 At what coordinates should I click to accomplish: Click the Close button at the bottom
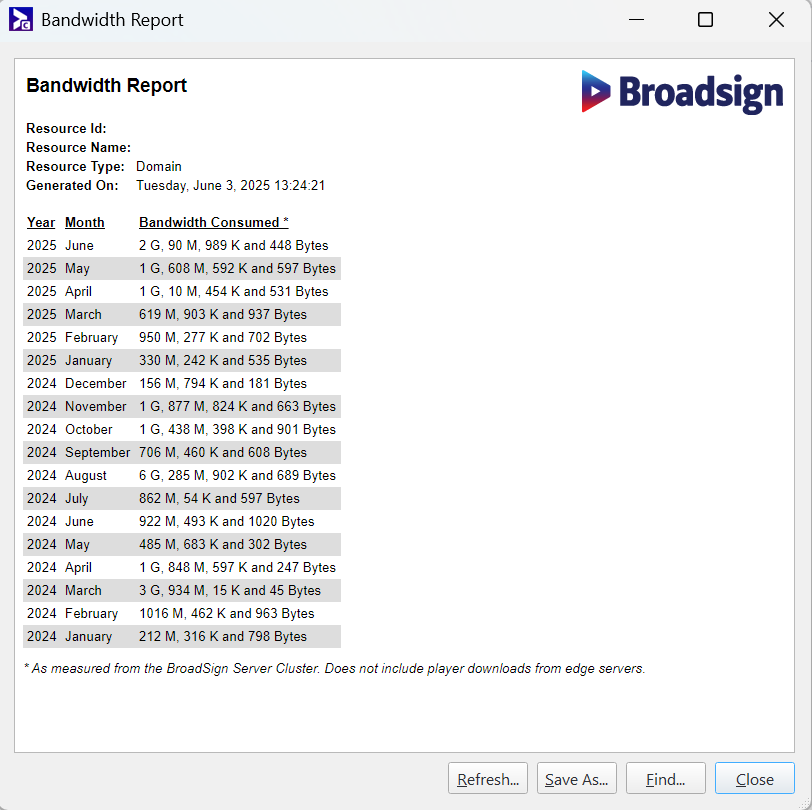754,779
